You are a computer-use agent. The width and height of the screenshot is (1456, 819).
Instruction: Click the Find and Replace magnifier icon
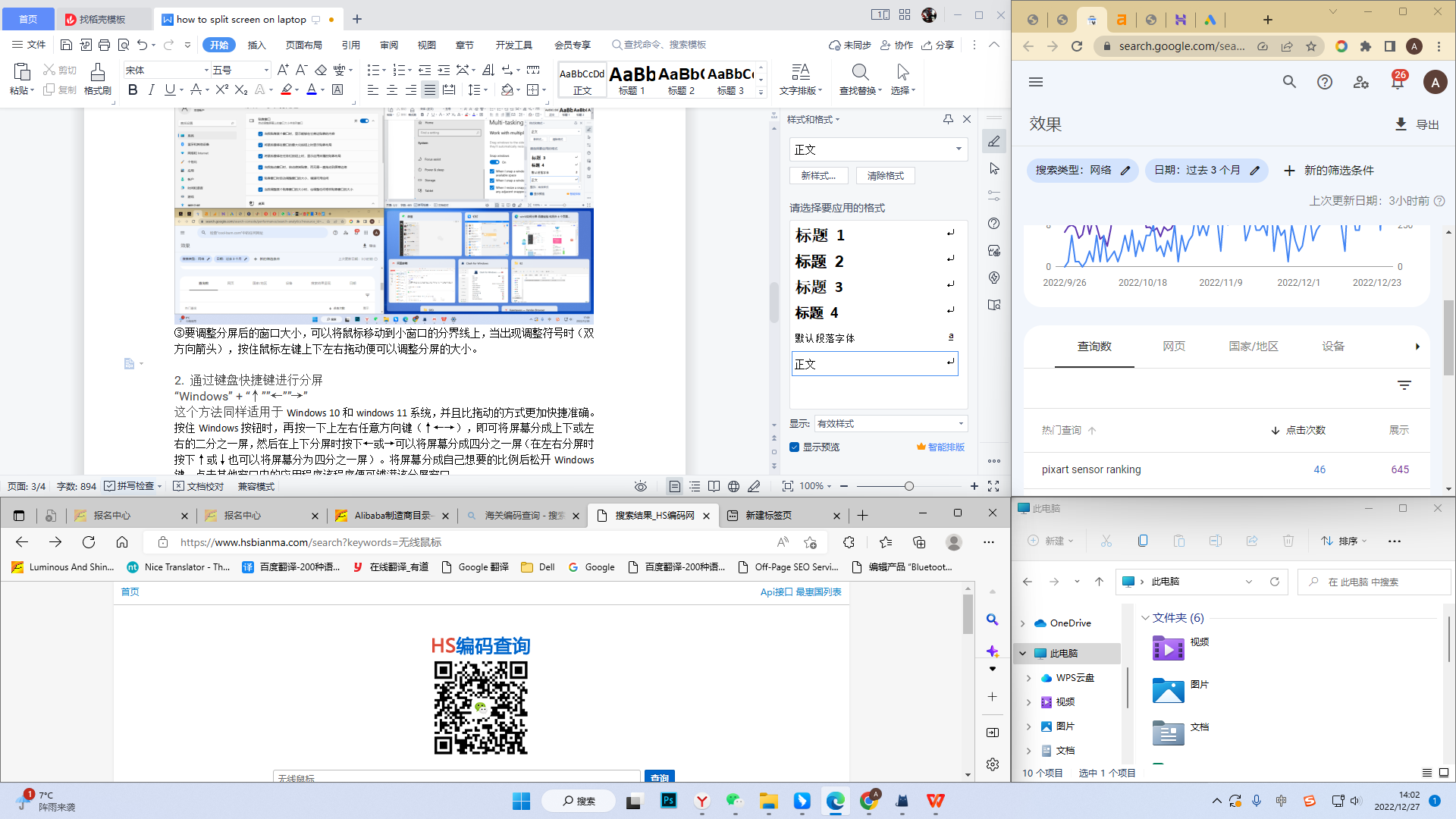click(x=860, y=72)
